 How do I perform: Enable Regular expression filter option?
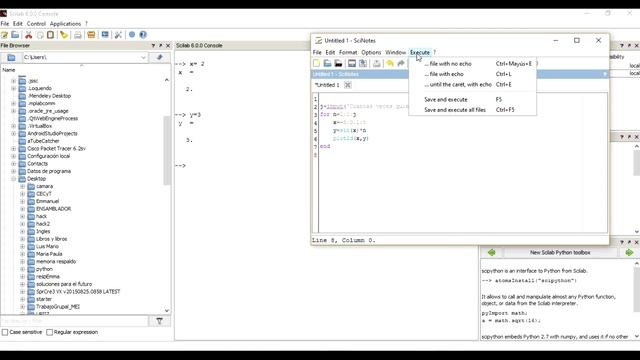(x=49, y=332)
